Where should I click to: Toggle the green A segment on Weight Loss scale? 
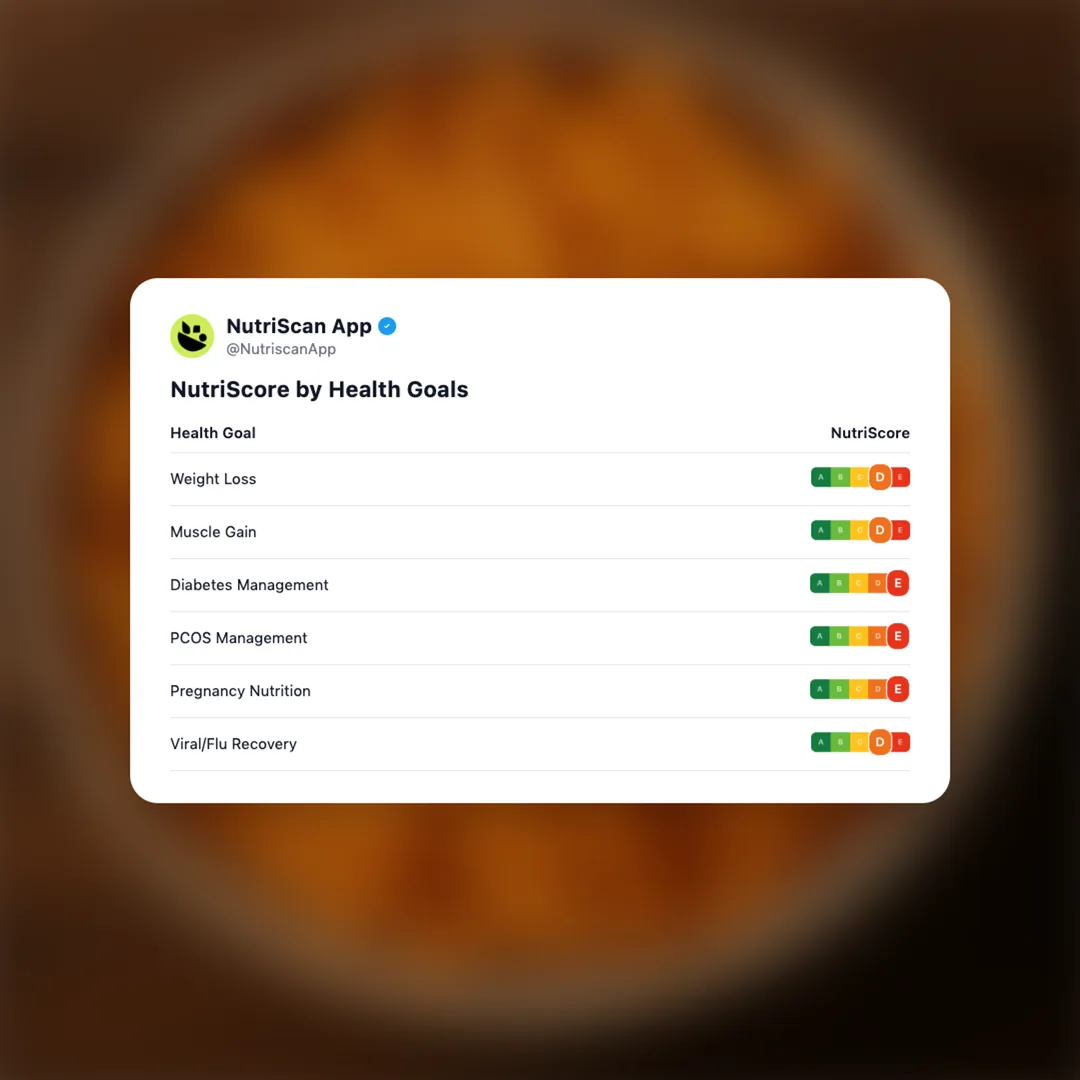820,477
